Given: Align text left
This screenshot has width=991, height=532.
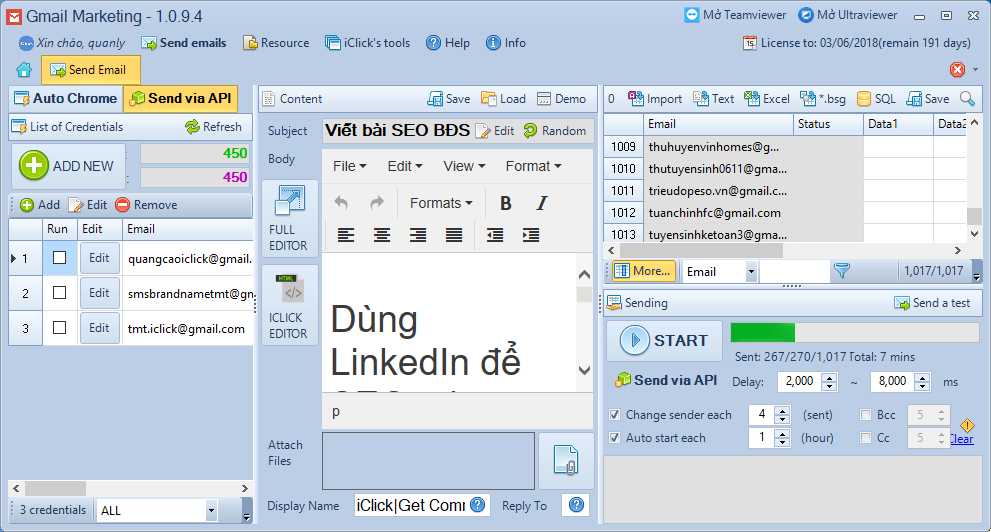Looking at the screenshot, I should coord(346,236).
